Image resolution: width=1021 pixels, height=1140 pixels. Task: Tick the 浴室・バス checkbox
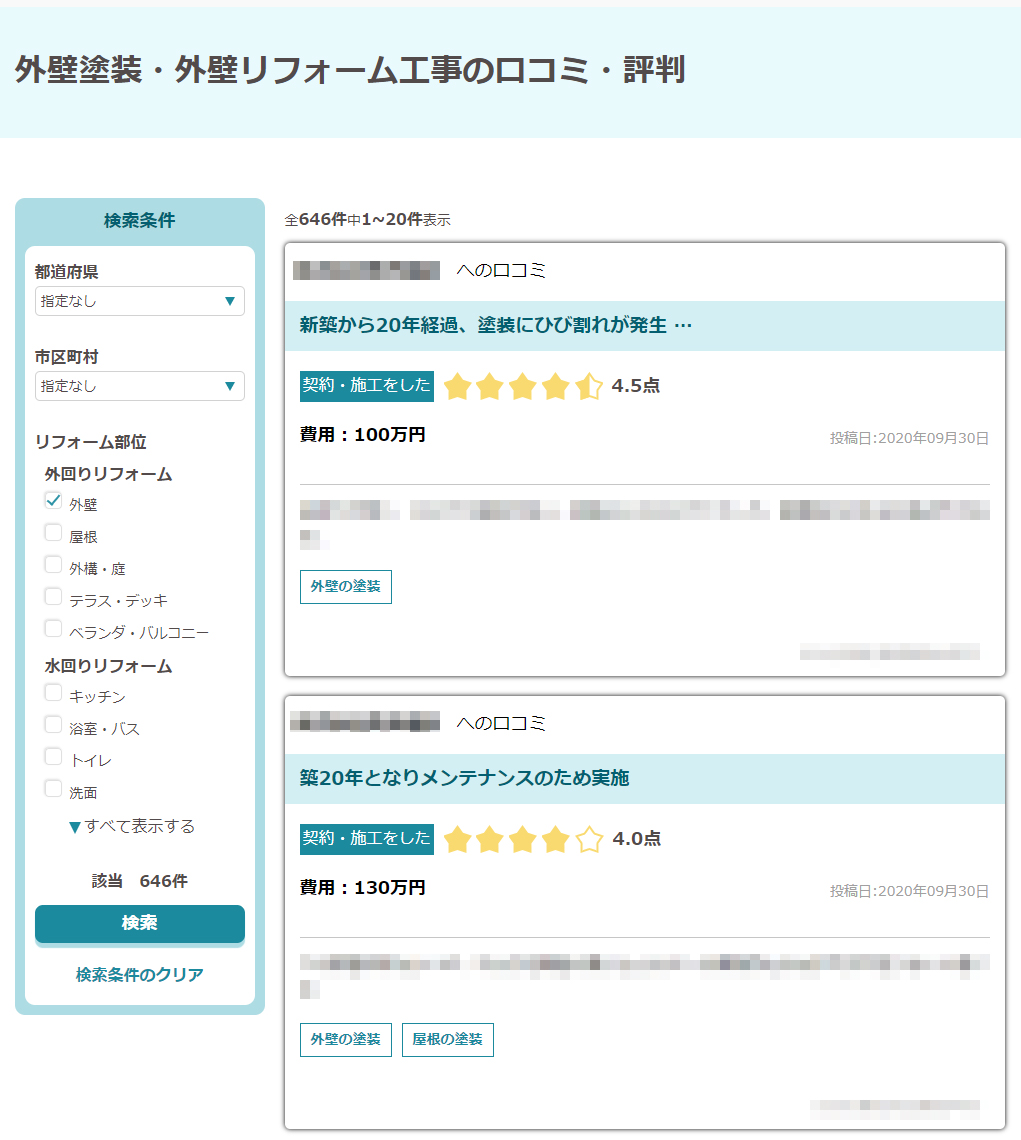point(54,725)
